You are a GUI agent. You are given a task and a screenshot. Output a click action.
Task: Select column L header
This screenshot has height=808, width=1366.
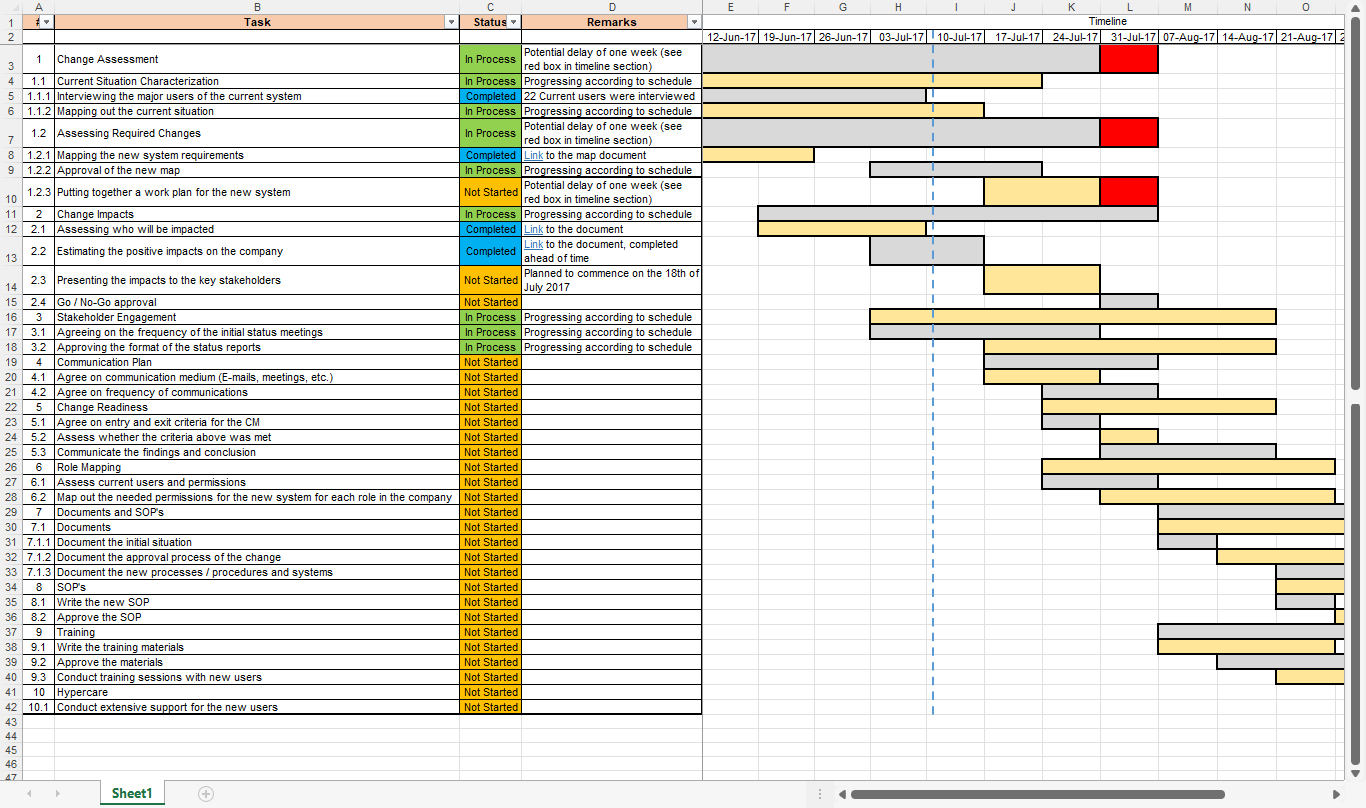(x=1129, y=6)
